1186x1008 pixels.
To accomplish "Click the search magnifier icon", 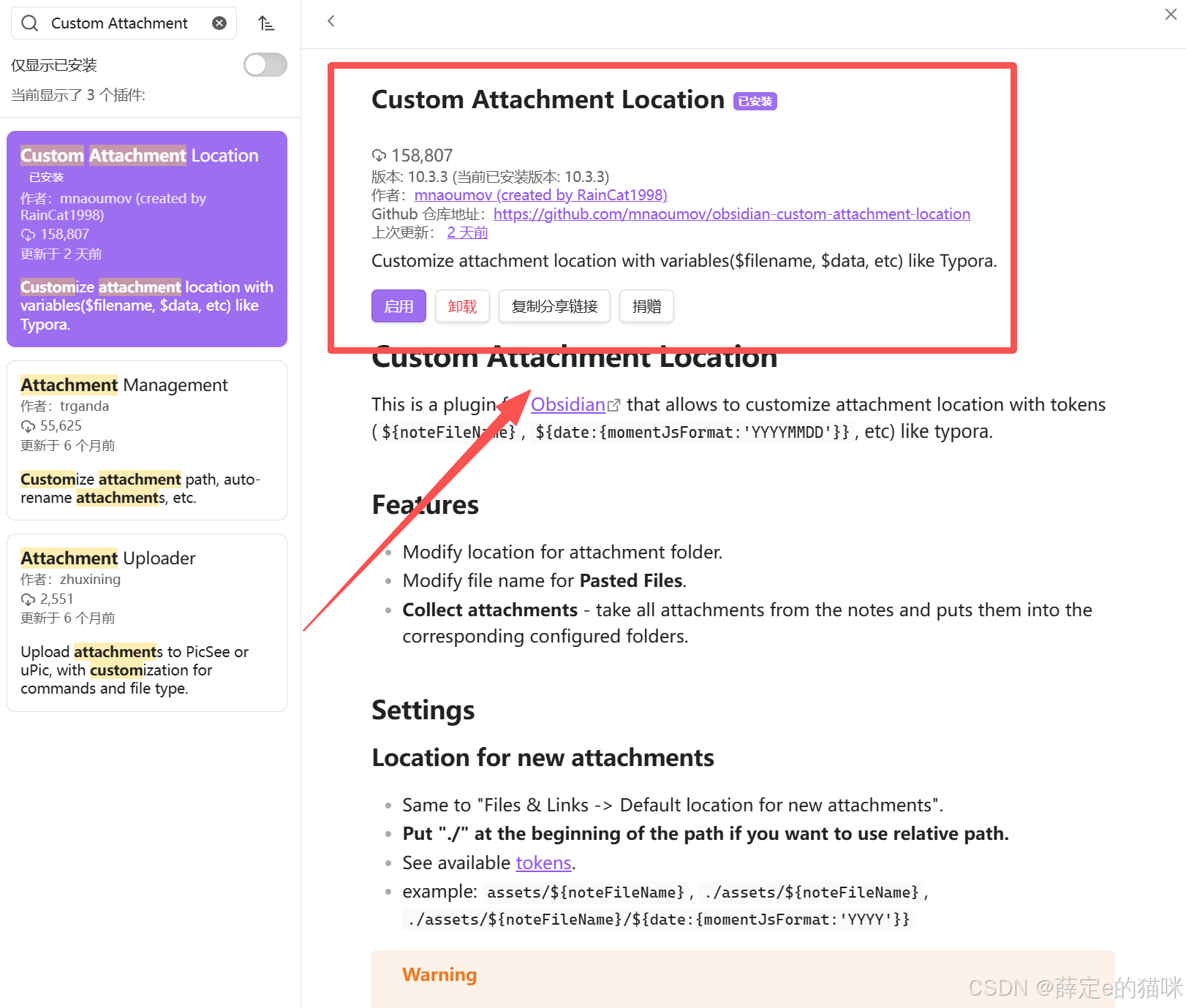I will [x=29, y=23].
